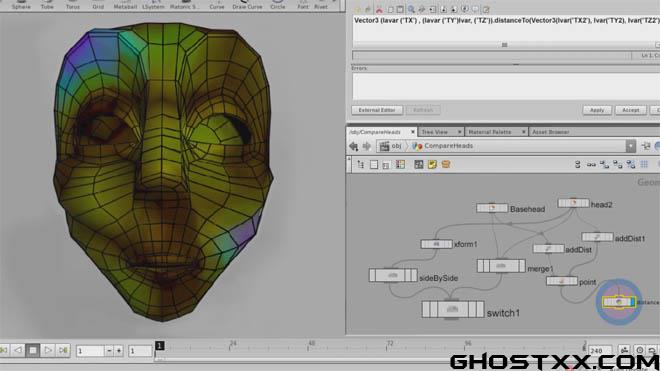660x371 pixels.
Task: Click the frame 1 timeline marker
Action: pos(159,346)
